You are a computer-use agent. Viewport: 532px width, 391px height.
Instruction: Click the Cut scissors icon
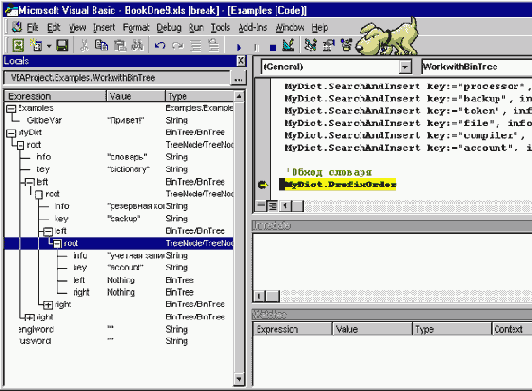click(84, 45)
